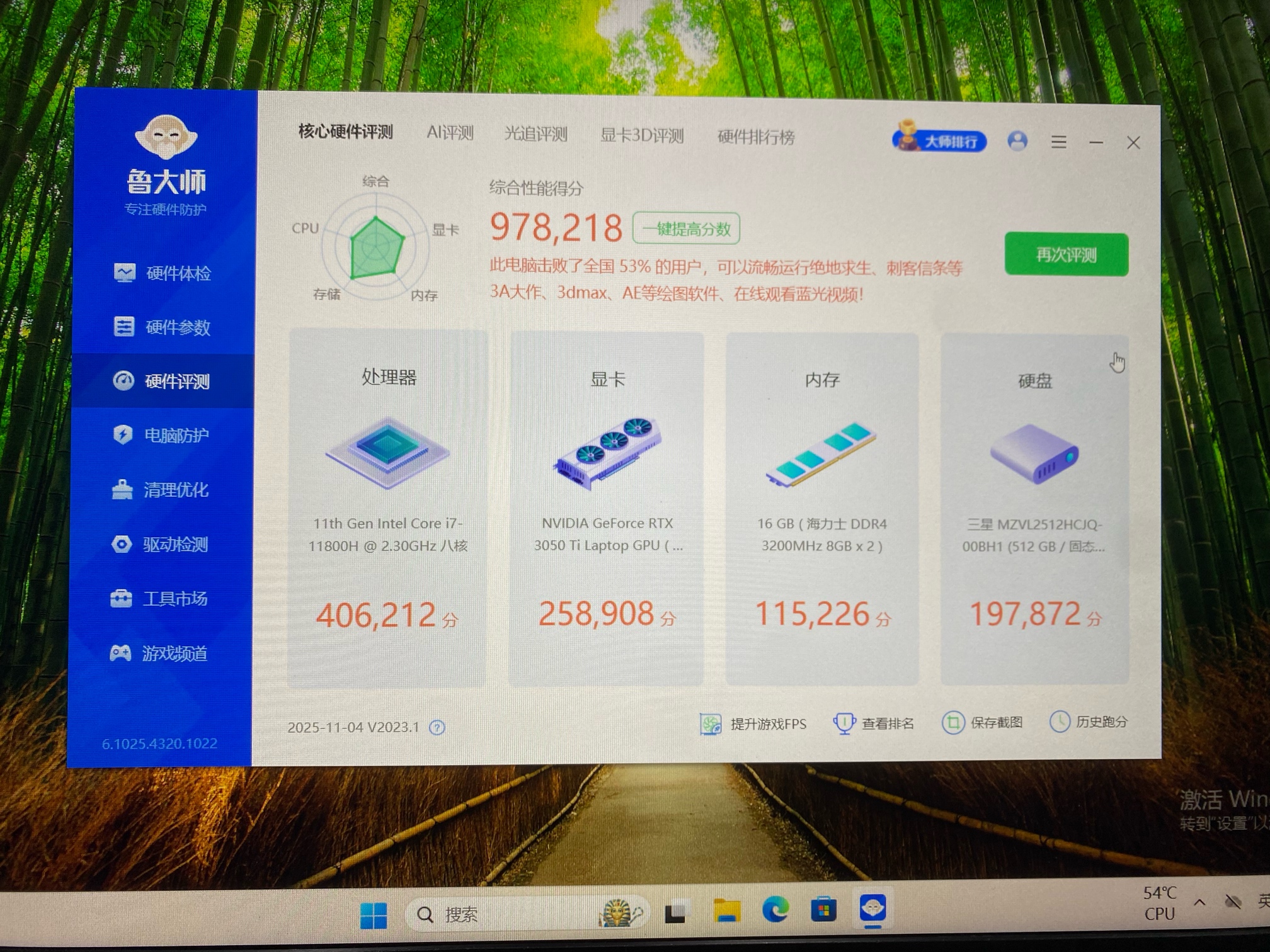Click the user account avatar icon

coord(1017,140)
